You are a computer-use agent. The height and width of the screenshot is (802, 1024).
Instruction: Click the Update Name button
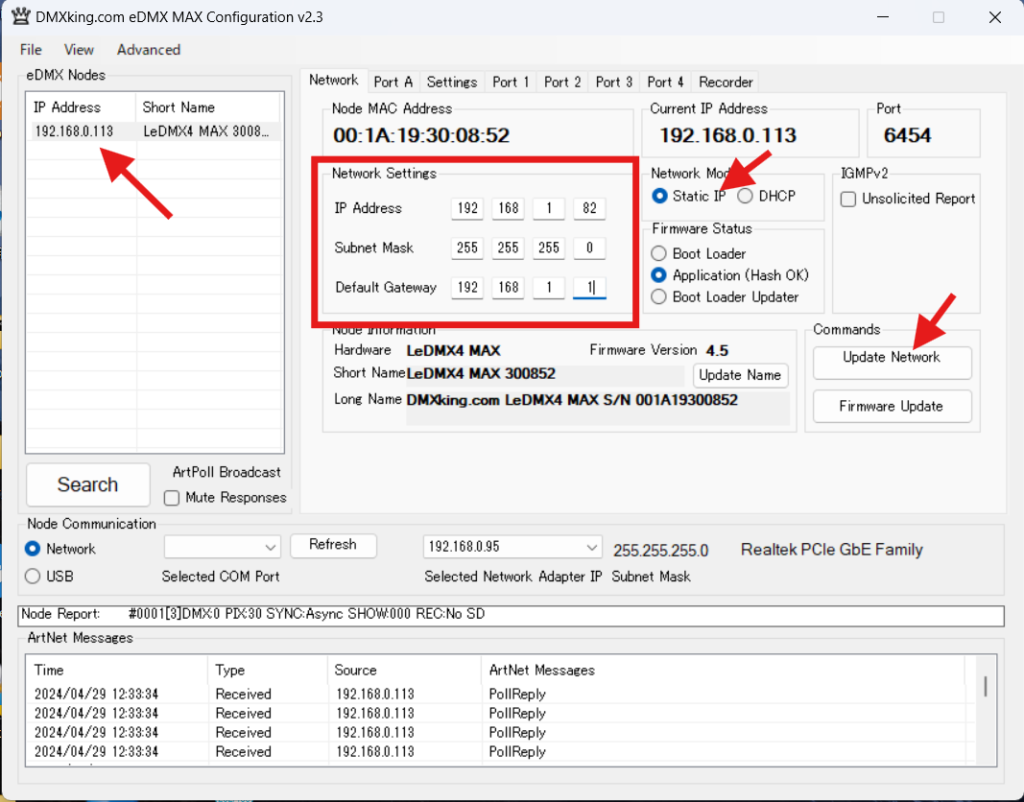(740, 375)
